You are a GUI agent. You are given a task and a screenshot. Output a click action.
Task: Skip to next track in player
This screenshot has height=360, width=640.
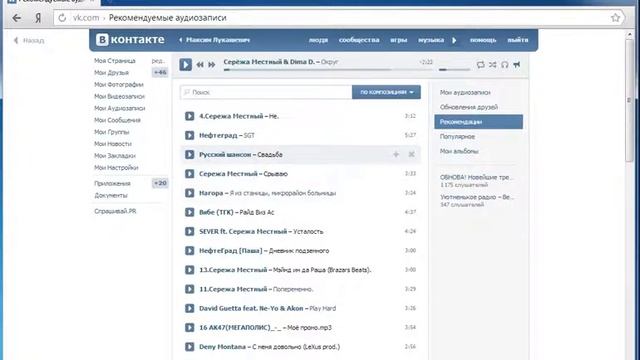pos(211,65)
